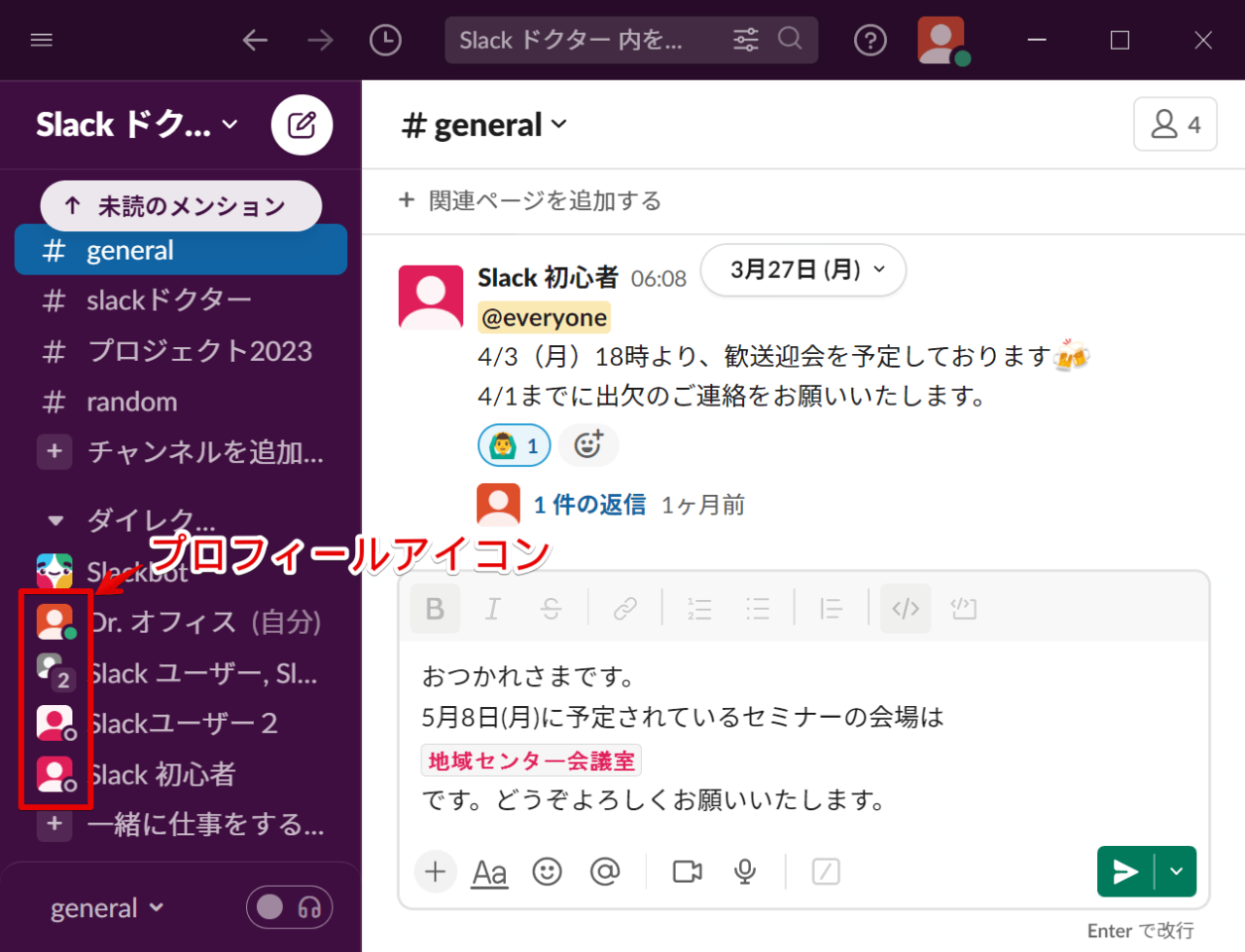Open help question mark icon

pyautogui.click(x=870, y=40)
